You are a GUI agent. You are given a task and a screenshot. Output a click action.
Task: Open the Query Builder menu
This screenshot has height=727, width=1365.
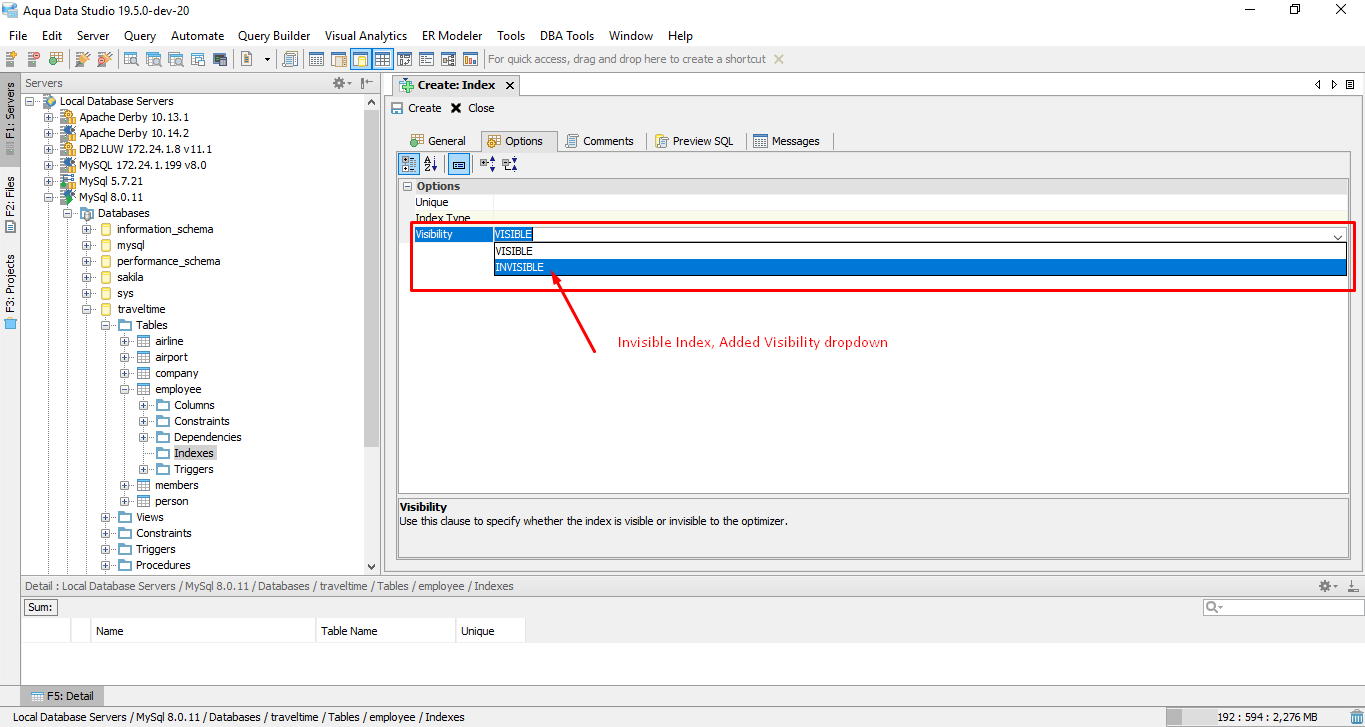(274, 35)
